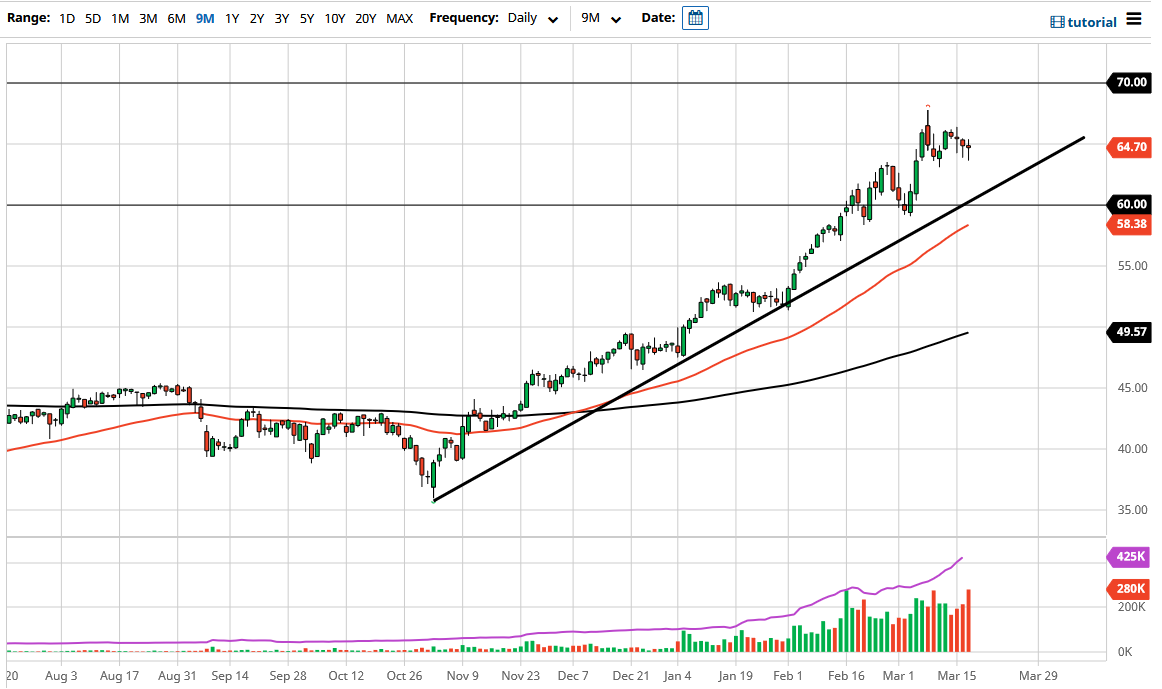Choose the 10Y range
The image size is (1162, 689).
pos(334,17)
